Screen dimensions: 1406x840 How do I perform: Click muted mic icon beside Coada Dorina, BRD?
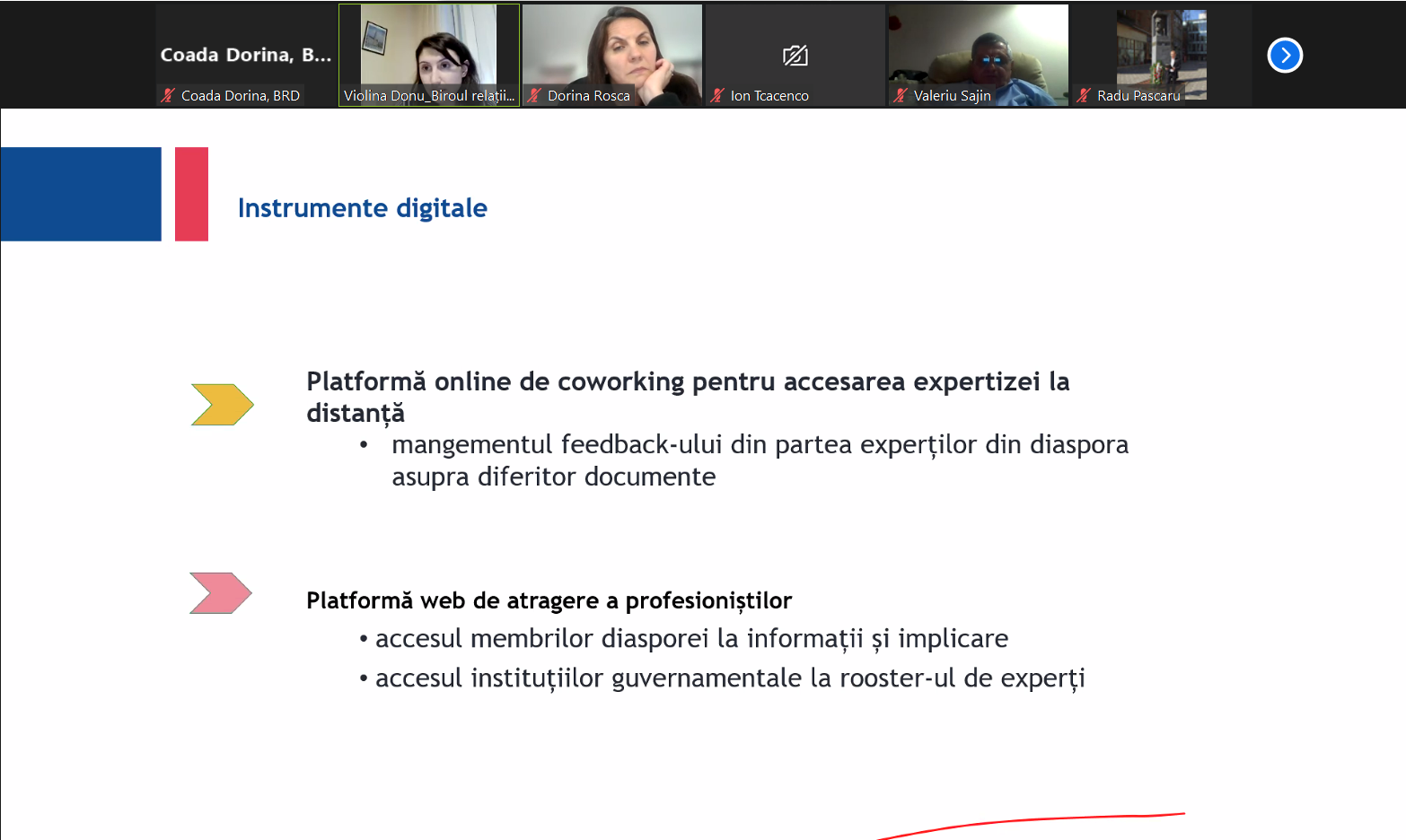click(x=168, y=95)
